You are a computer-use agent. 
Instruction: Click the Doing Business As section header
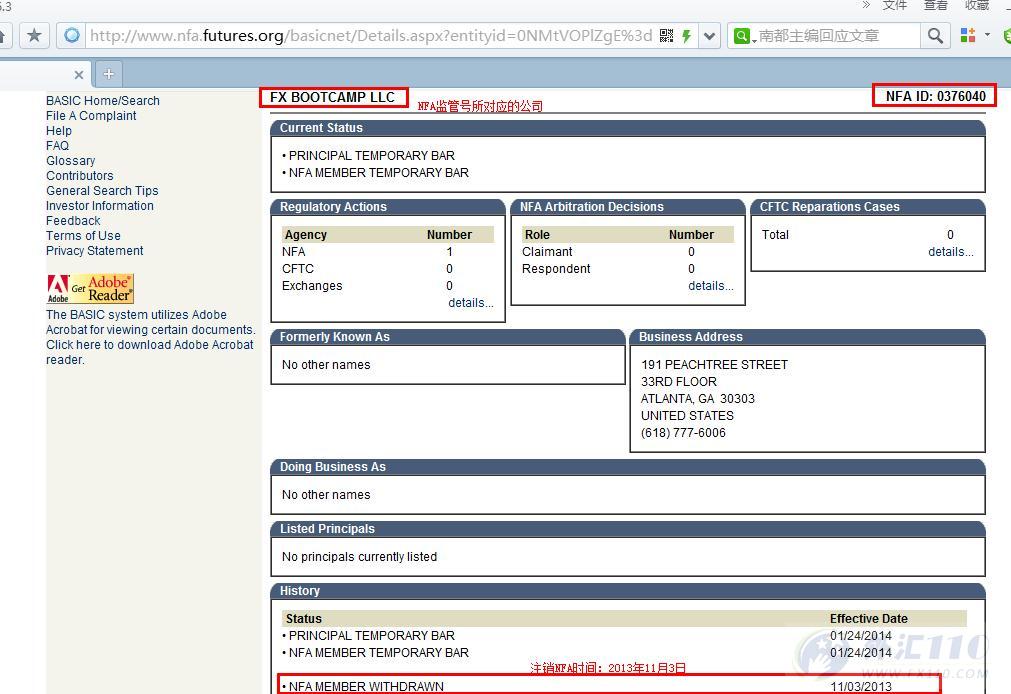point(628,467)
